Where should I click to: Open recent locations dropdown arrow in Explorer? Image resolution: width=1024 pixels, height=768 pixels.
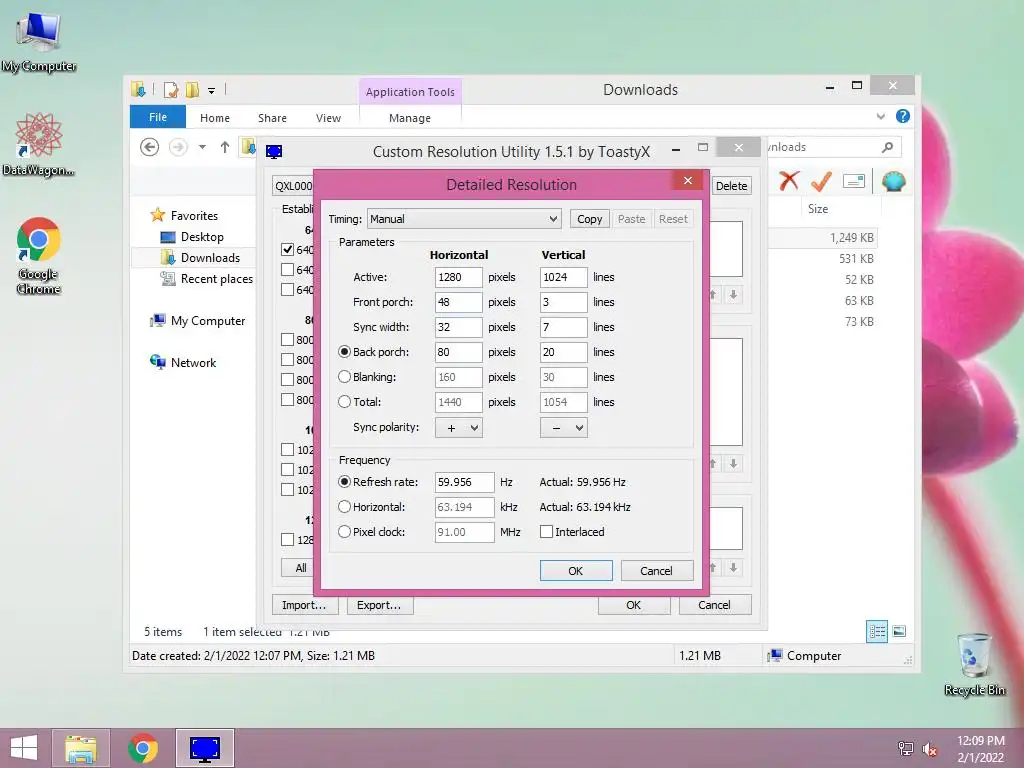point(202,148)
